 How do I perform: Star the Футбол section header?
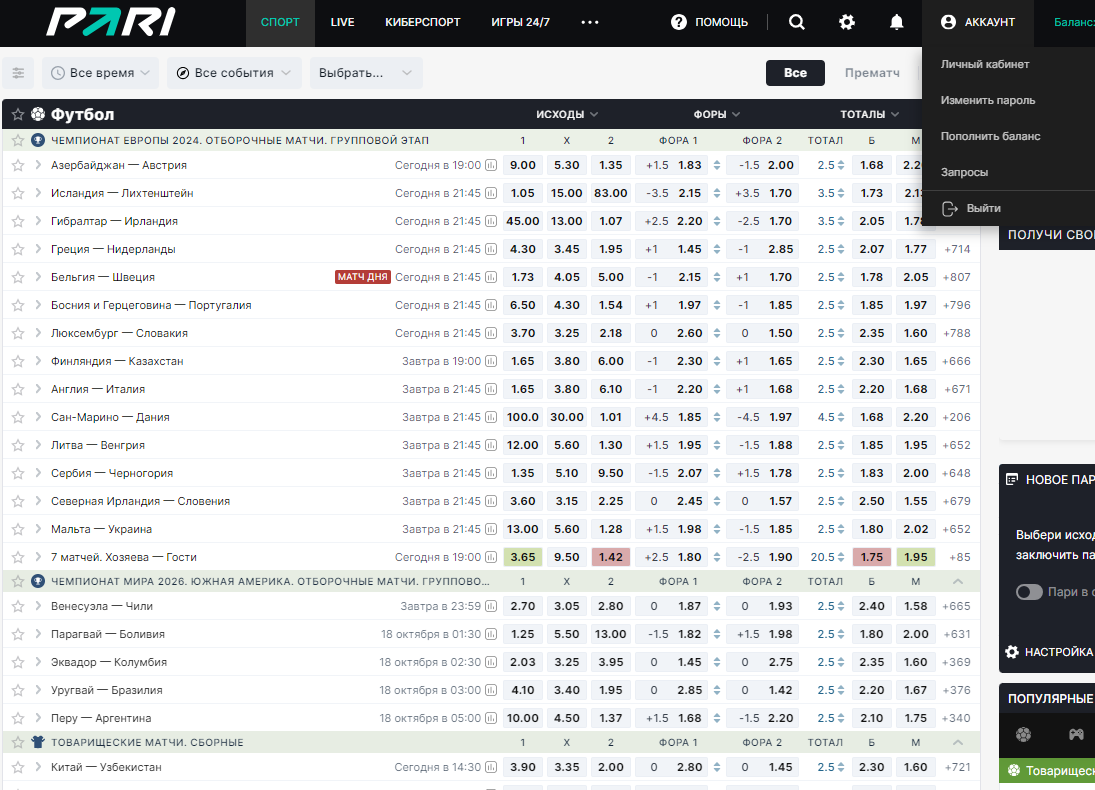pos(18,114)
